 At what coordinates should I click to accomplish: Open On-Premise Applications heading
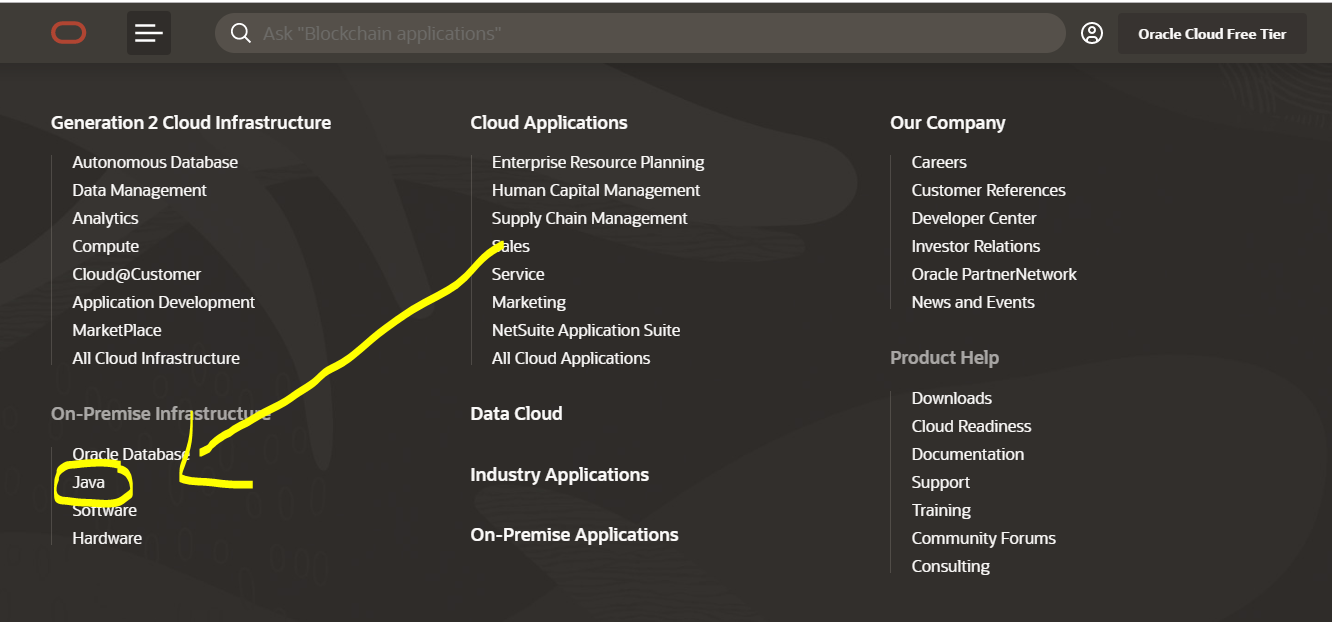(x=575, y=535)
